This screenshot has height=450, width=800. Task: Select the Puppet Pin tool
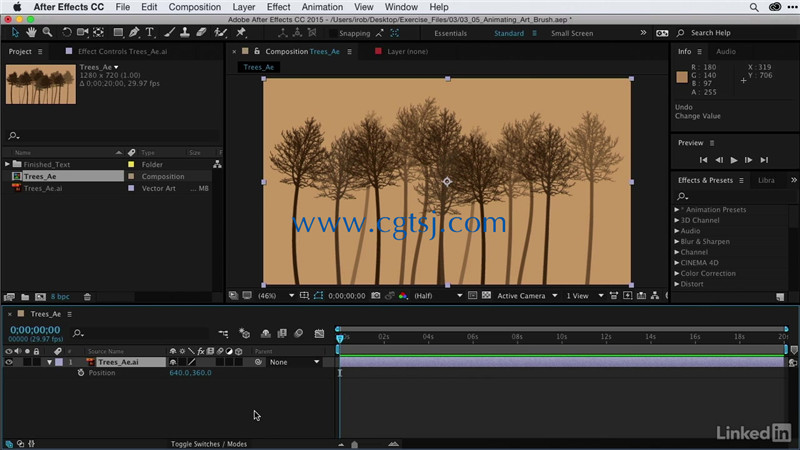tap(241, 33)
